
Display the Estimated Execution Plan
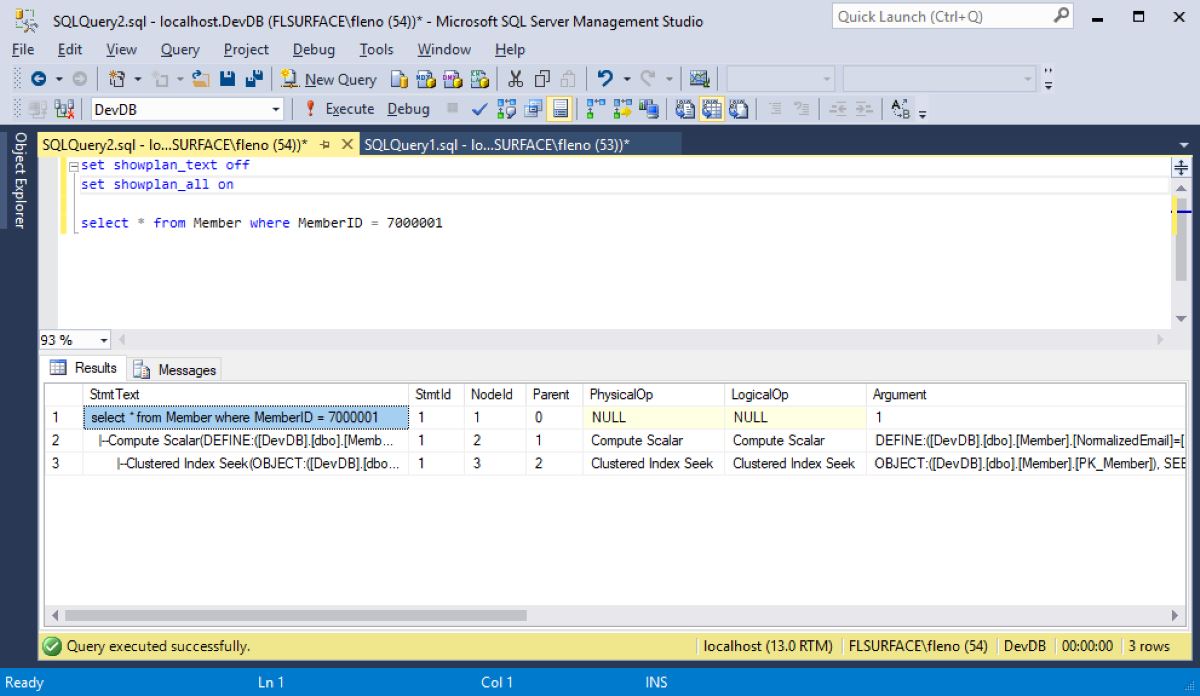coord(507,109)
